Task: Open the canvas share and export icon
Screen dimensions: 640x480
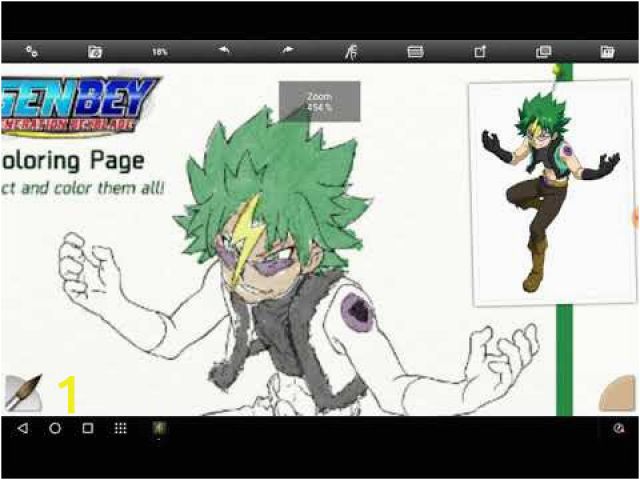Action: click(x=479, y=51)
